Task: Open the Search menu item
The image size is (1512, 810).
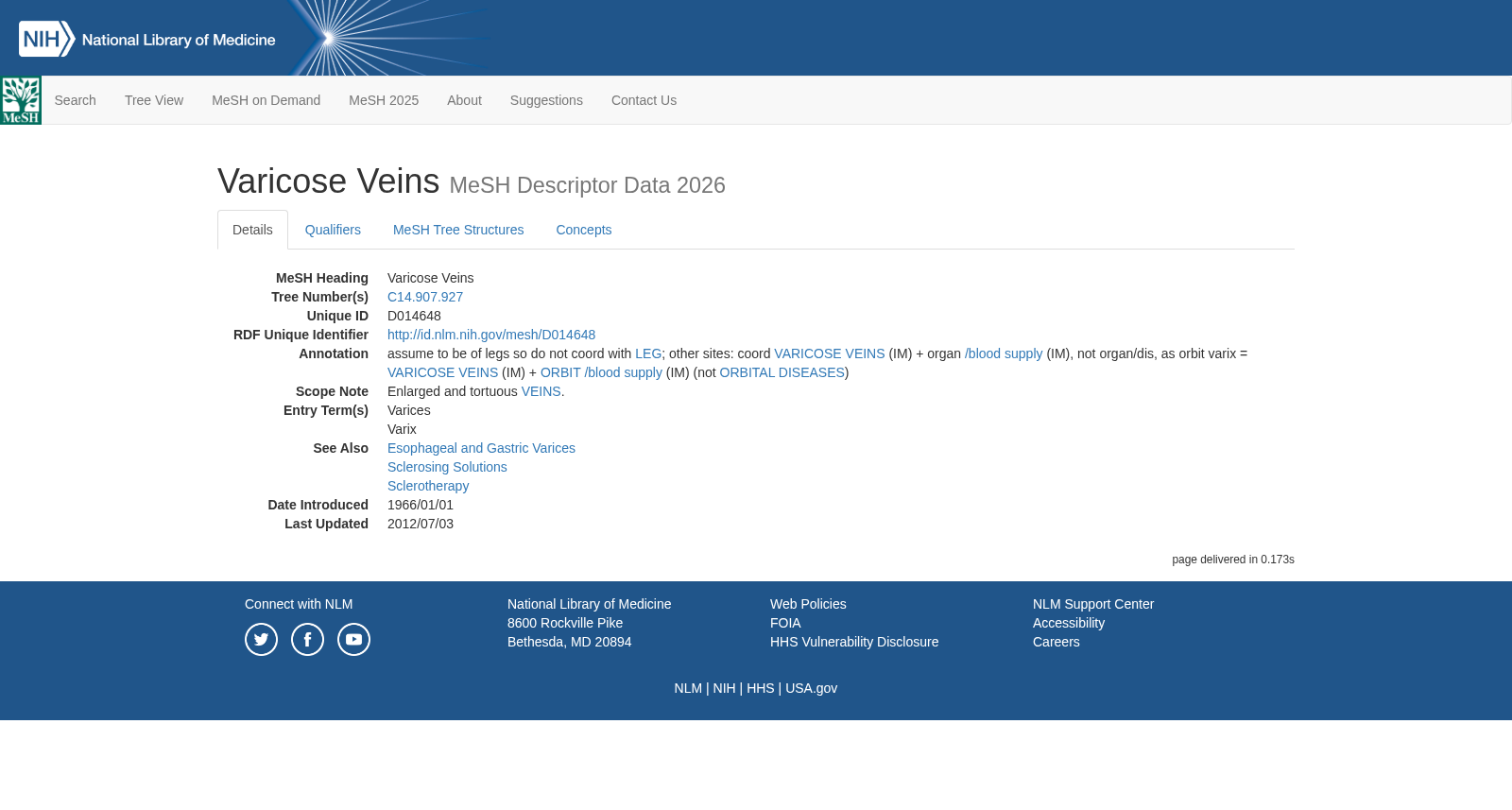Action: click(x=75, y=100)
